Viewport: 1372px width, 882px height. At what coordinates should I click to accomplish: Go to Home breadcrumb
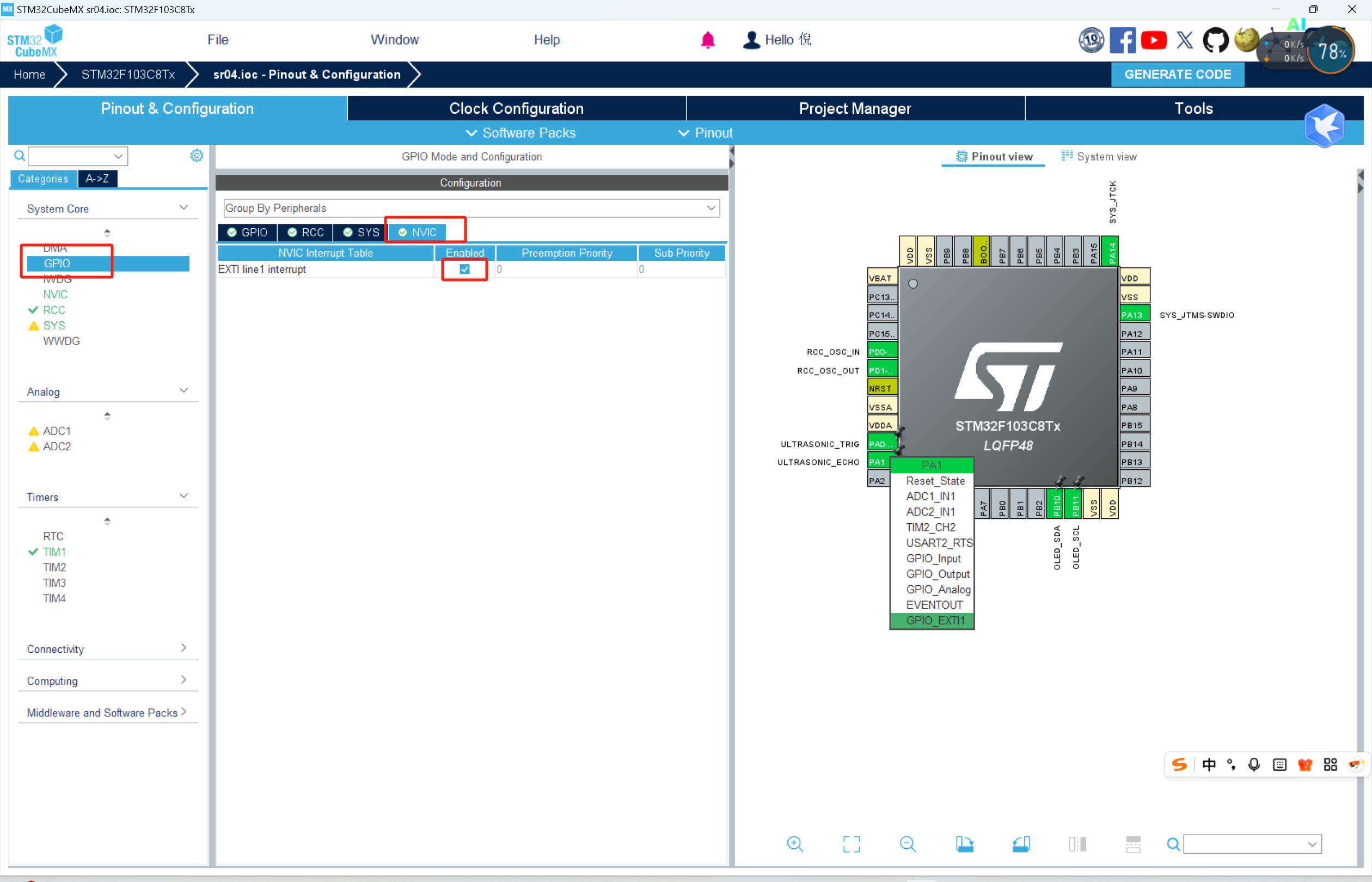(29, 75)
